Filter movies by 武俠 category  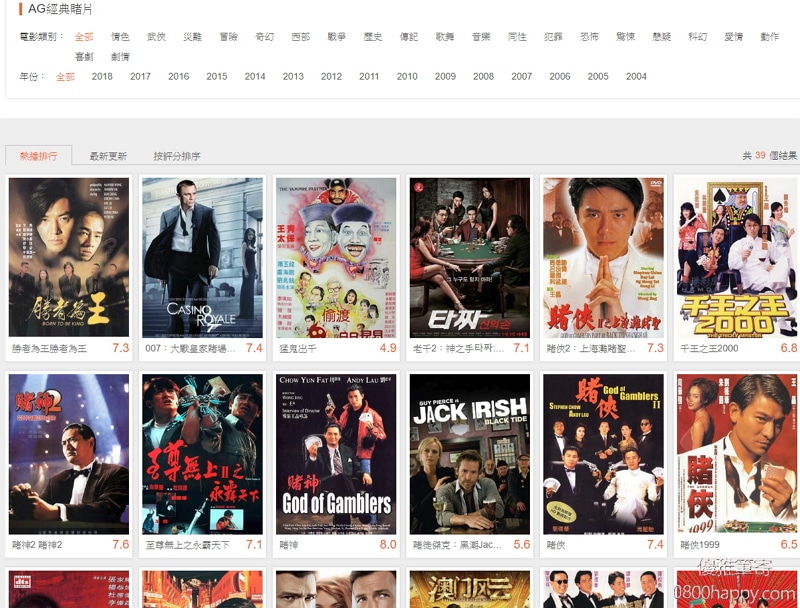coord(156,37)
